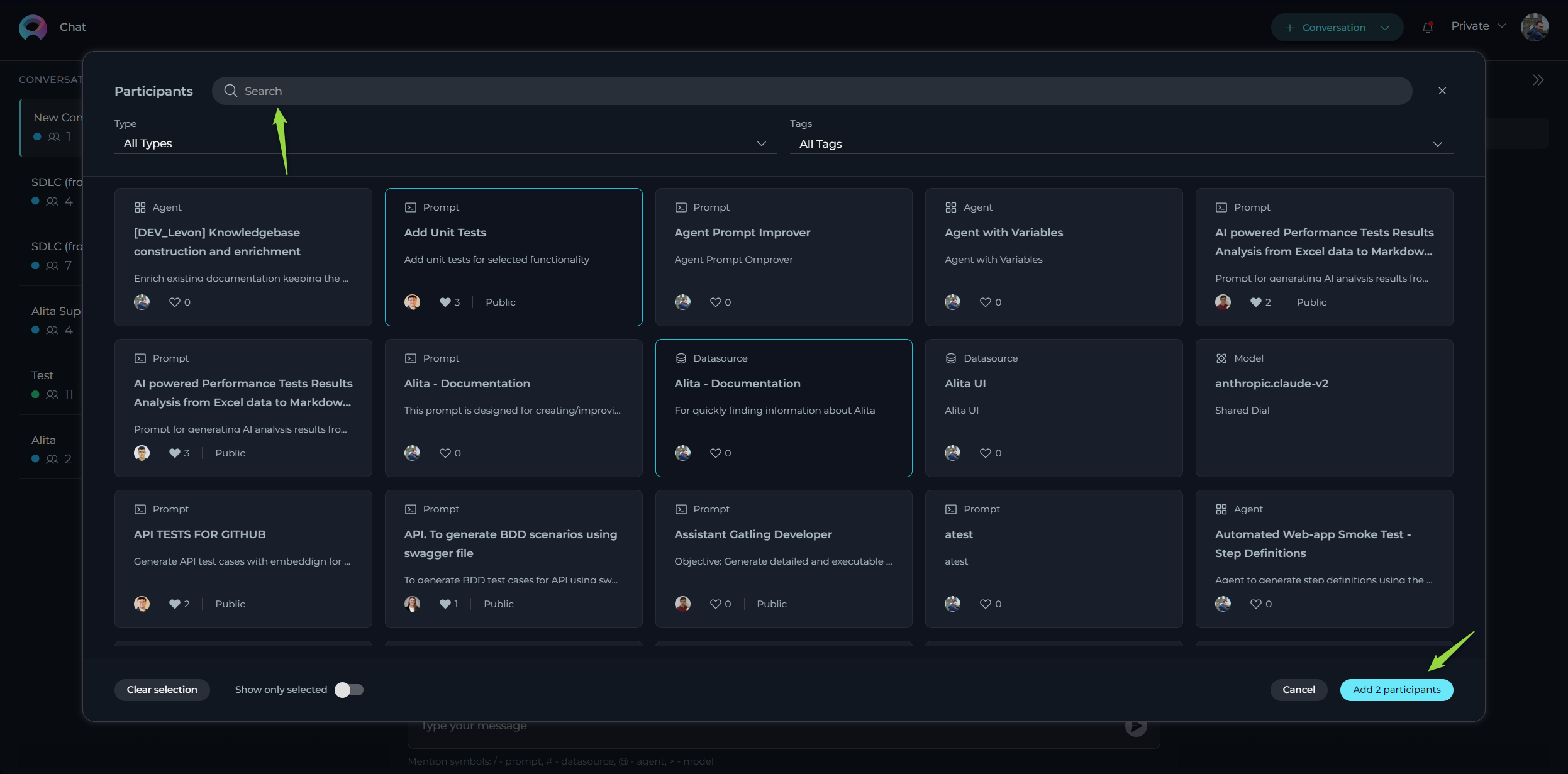Collapse the right side panel arrows
This screenshot has height=774, width=1568.
pyautogui.click(x=1538, y=80)
